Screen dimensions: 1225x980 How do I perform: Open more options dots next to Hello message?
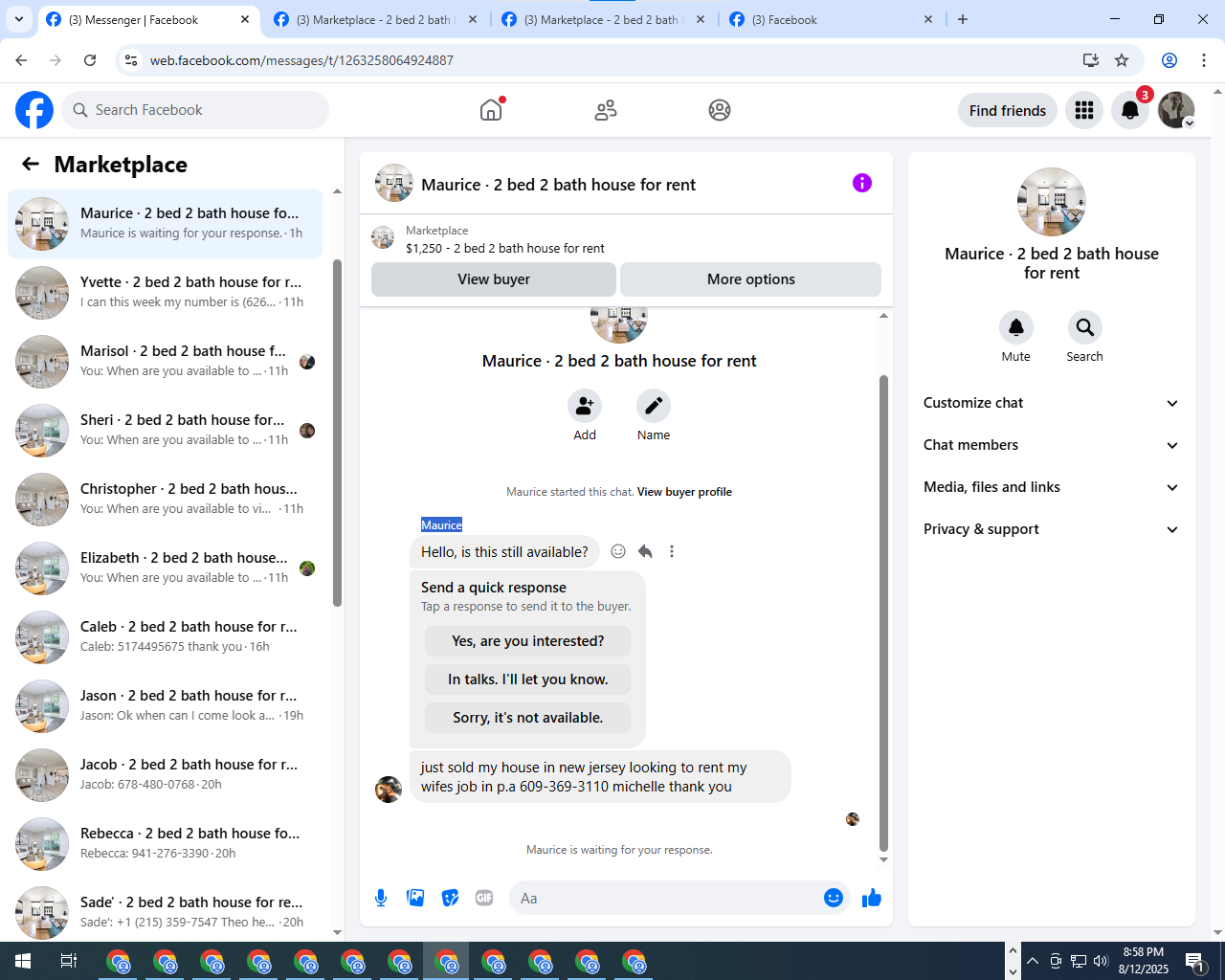click(x=672, y=551)
